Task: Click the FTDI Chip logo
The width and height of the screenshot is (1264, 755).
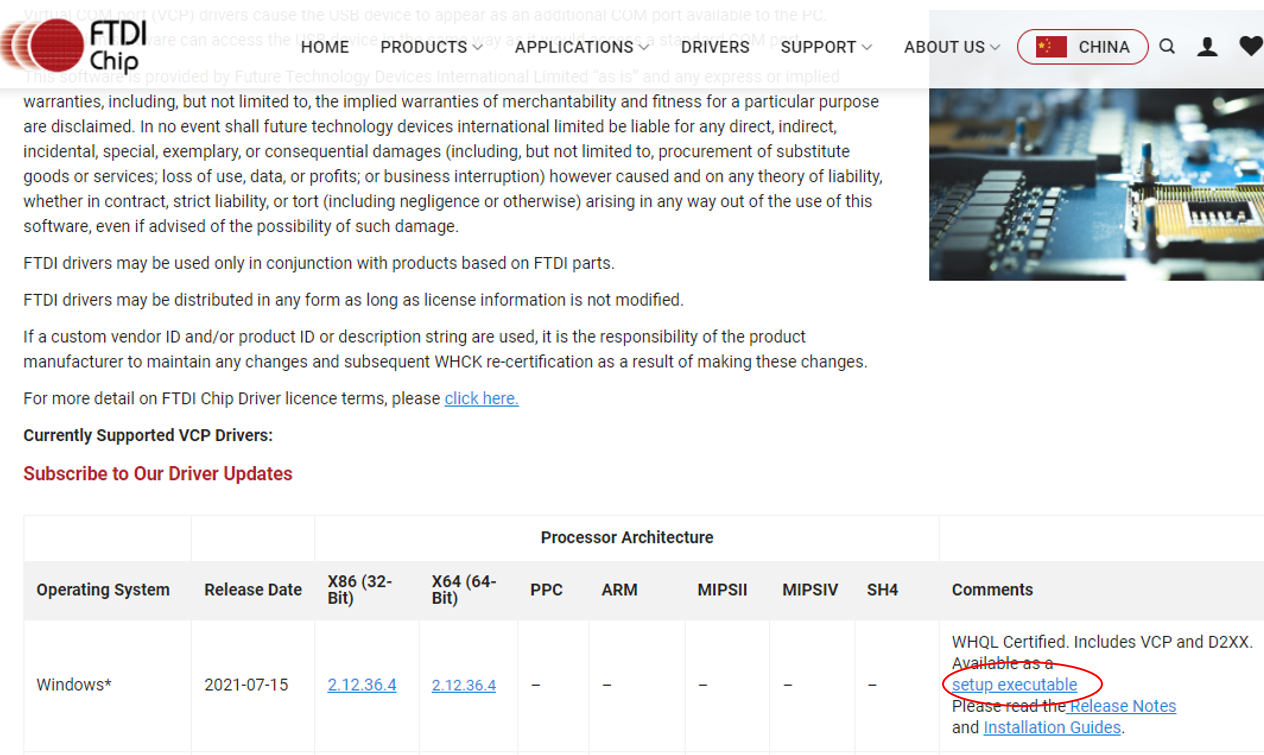Action: 75,45
